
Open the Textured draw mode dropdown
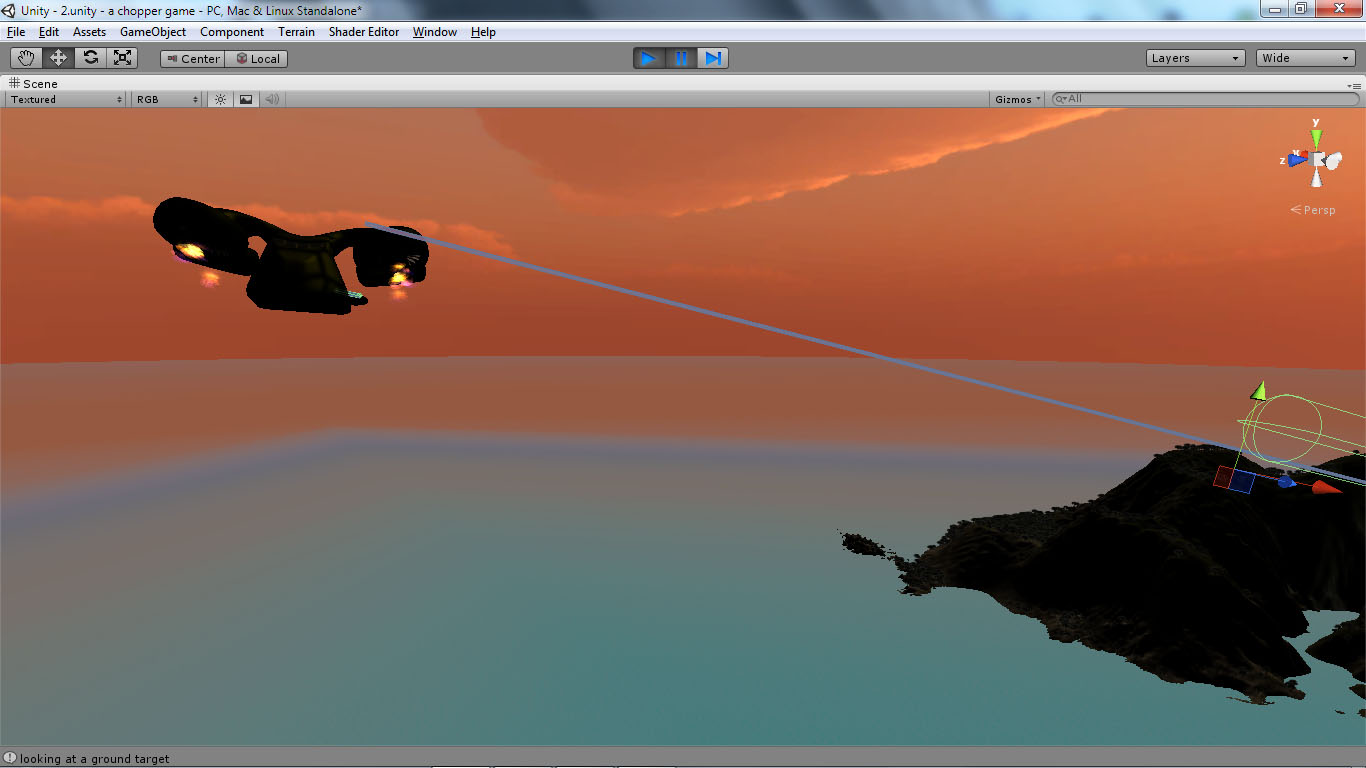pos(66,99)
